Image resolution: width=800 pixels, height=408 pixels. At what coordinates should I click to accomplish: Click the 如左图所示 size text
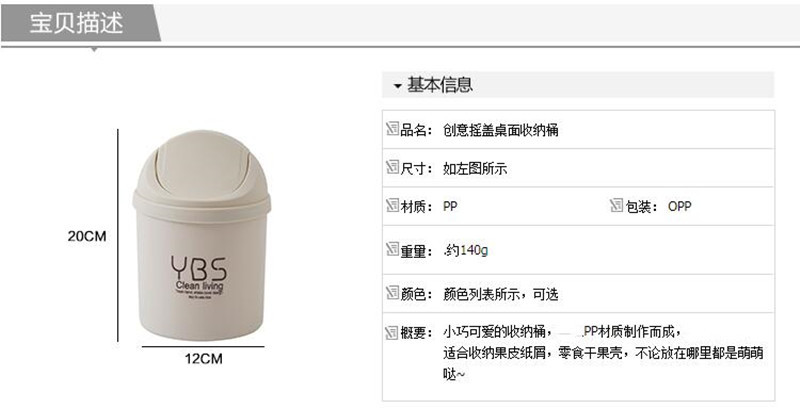click(475, 168)
